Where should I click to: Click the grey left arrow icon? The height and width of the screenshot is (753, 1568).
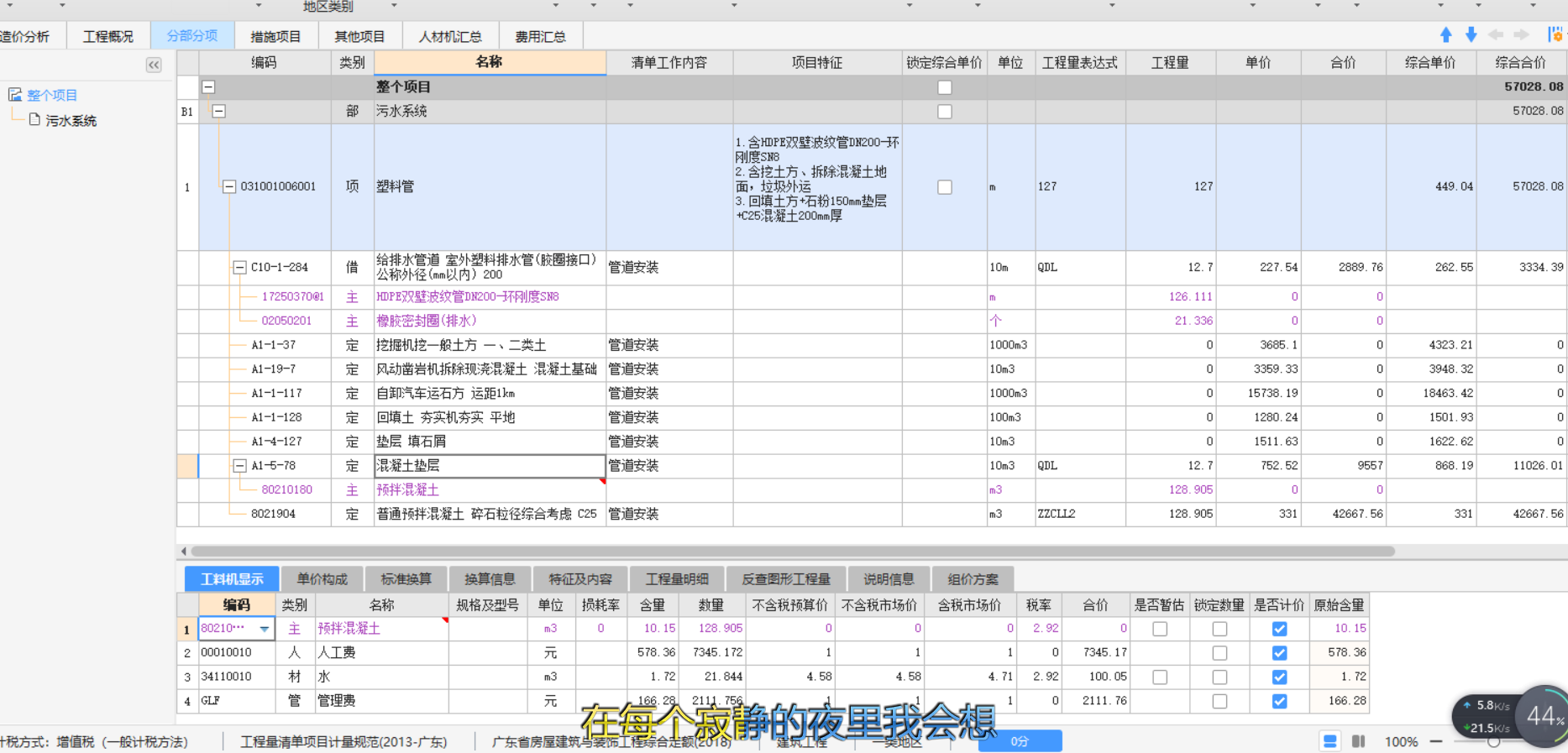point(1496,35)
